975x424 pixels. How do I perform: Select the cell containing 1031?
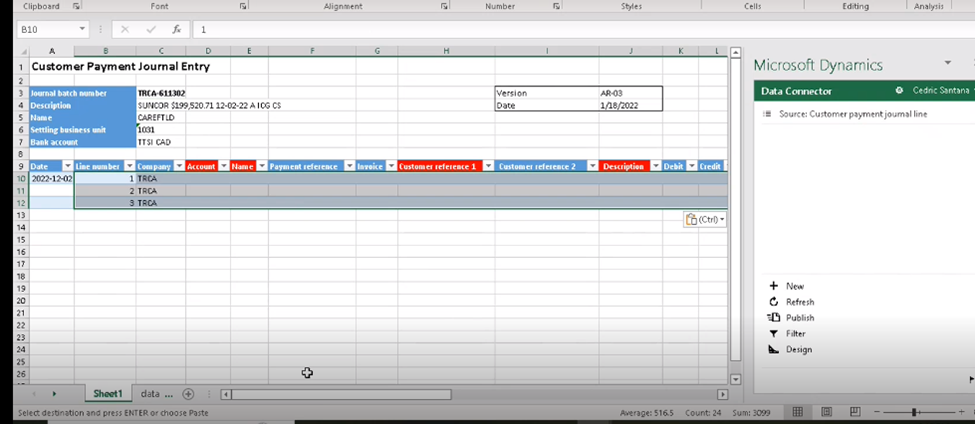click(161, 130)
